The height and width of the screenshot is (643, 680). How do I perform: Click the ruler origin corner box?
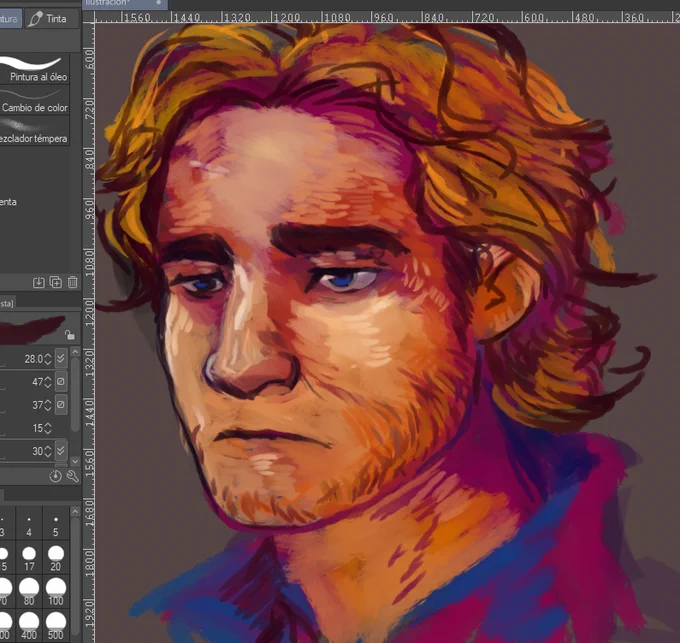[x=88, y=16]
